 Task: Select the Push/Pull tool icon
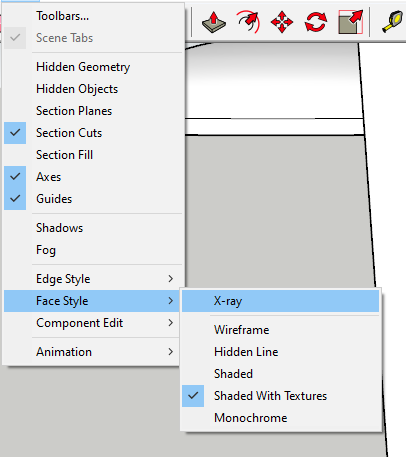214,22
